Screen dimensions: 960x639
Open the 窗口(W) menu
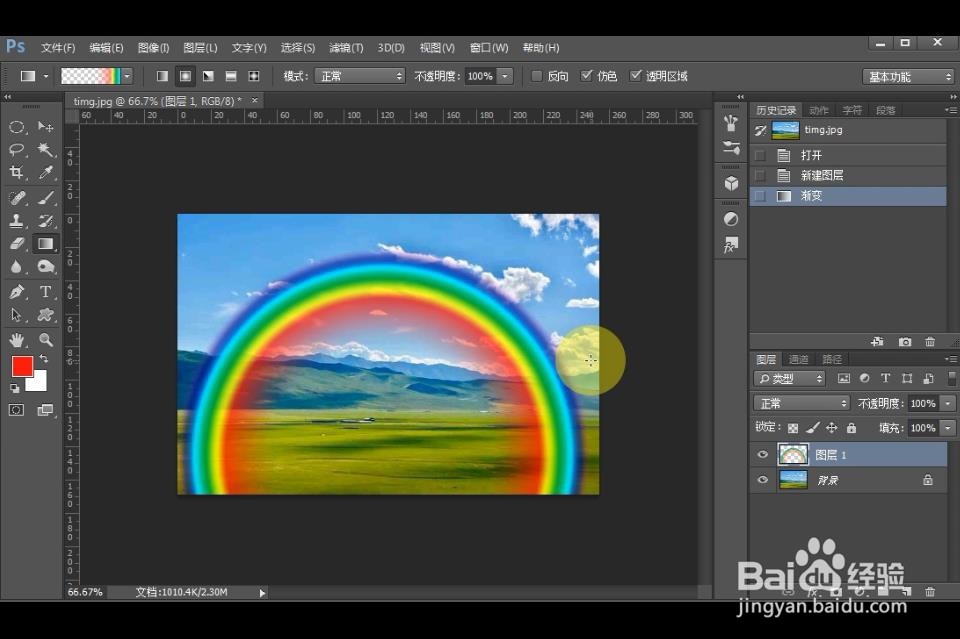(x=489, y=48)
